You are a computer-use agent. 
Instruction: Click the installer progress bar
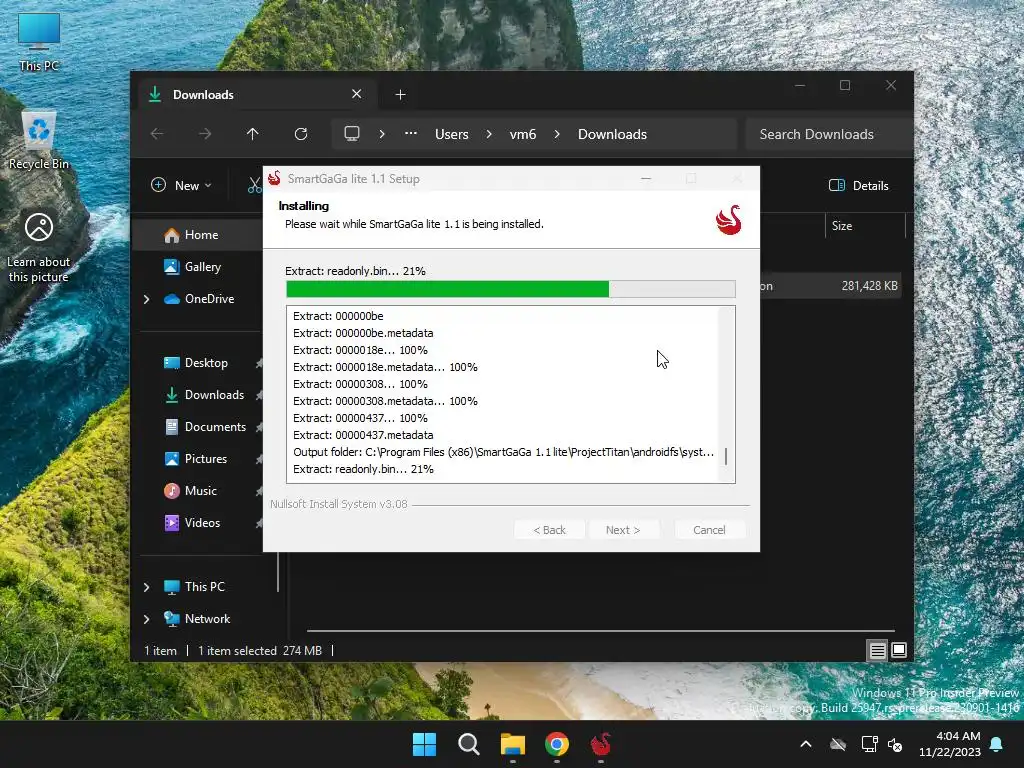(511, 289)
